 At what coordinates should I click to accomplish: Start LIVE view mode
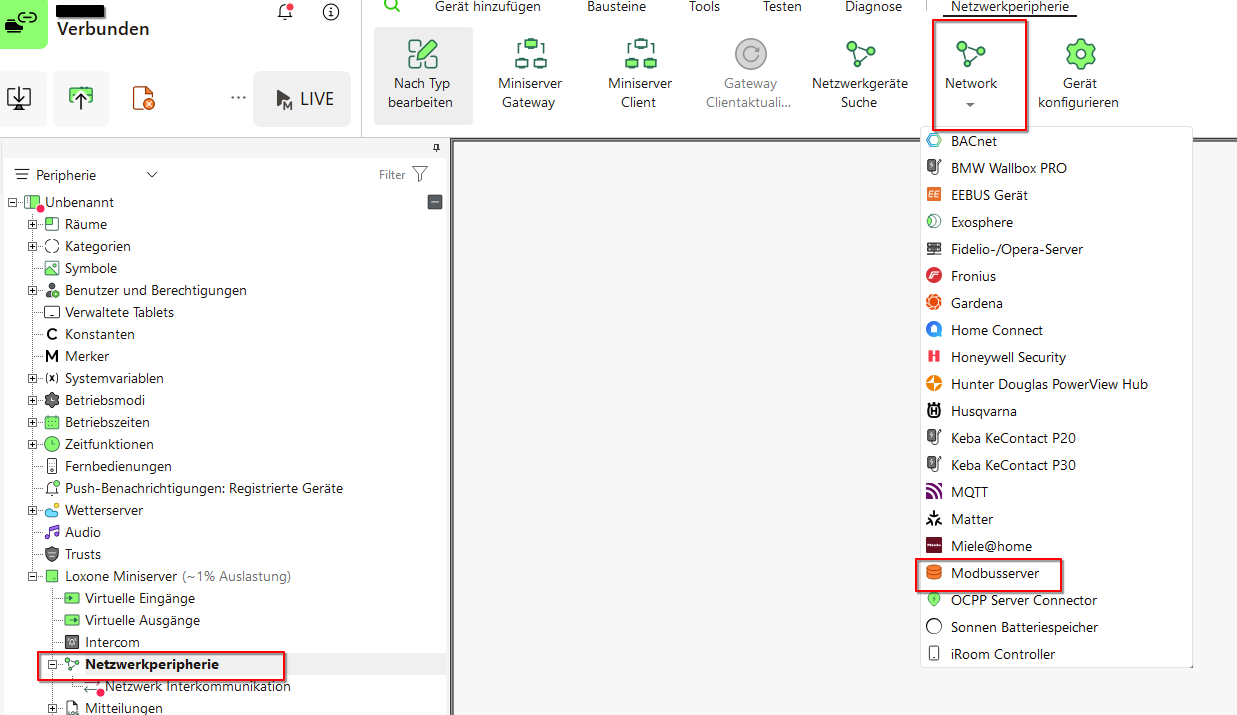coord(302,98)
